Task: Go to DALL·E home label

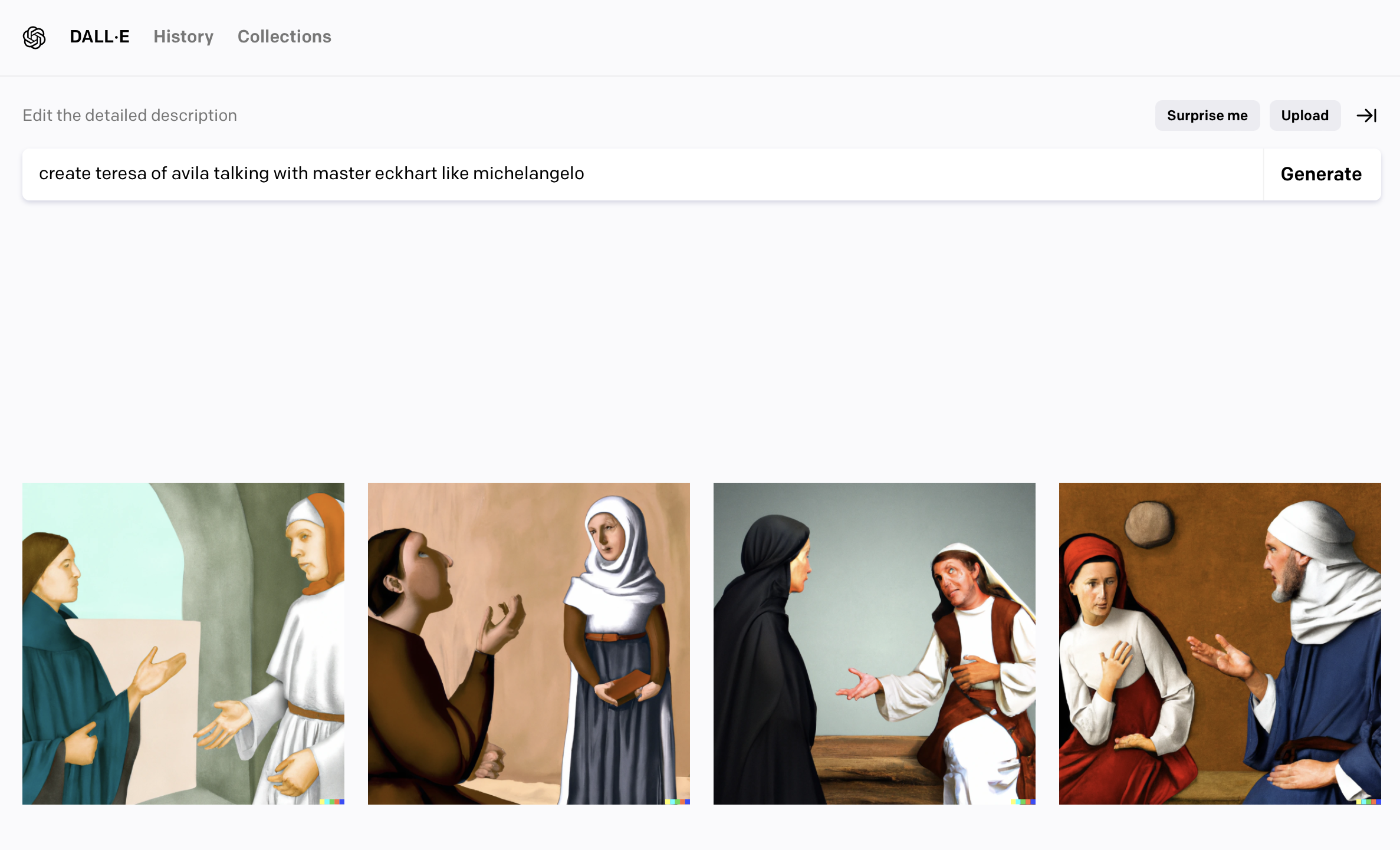Action: [99, 37]
